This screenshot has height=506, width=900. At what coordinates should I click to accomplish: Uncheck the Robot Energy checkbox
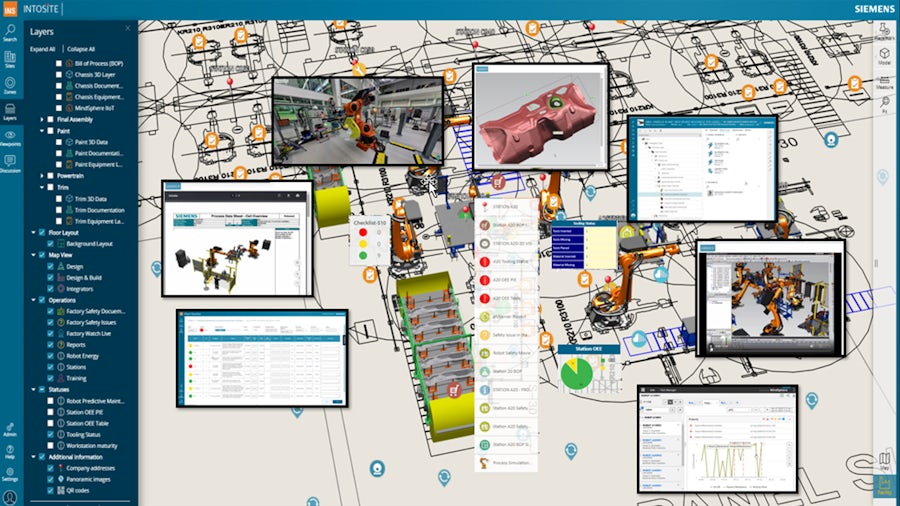51,356
